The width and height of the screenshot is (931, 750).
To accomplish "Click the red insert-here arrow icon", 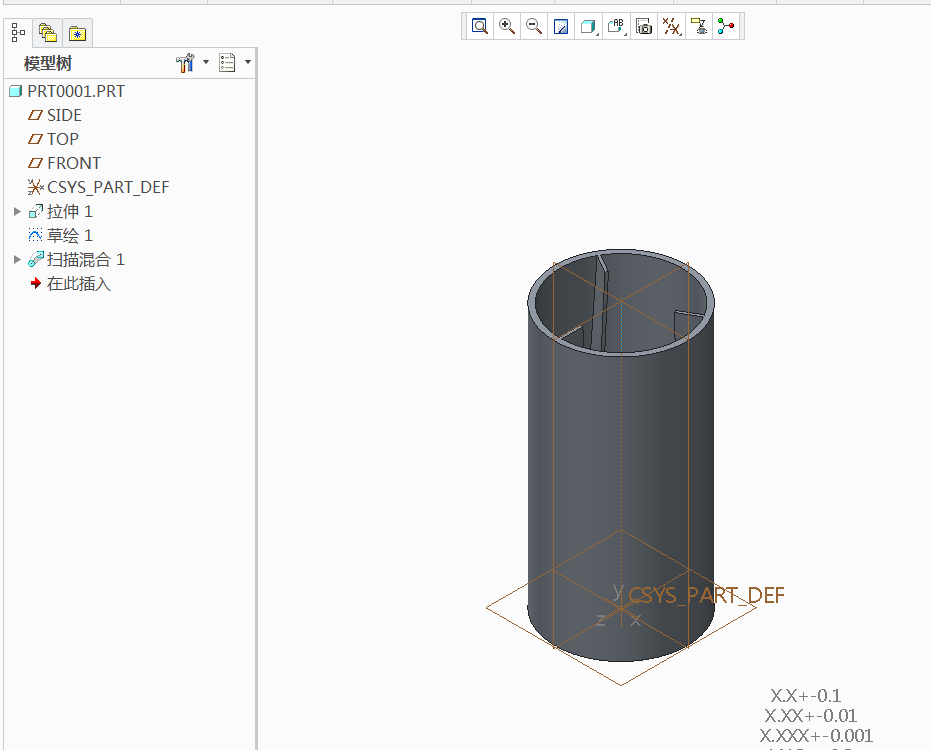I will 36,283.
